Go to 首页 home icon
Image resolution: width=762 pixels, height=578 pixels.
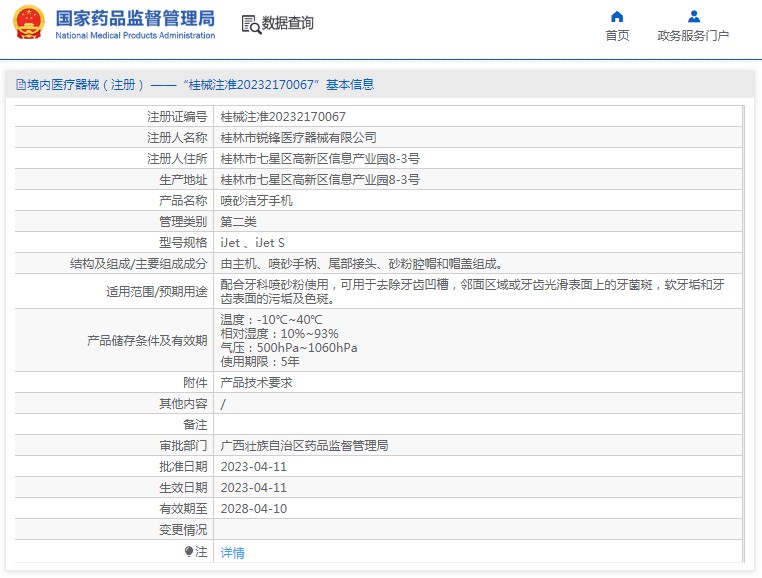tap(617, 17)
